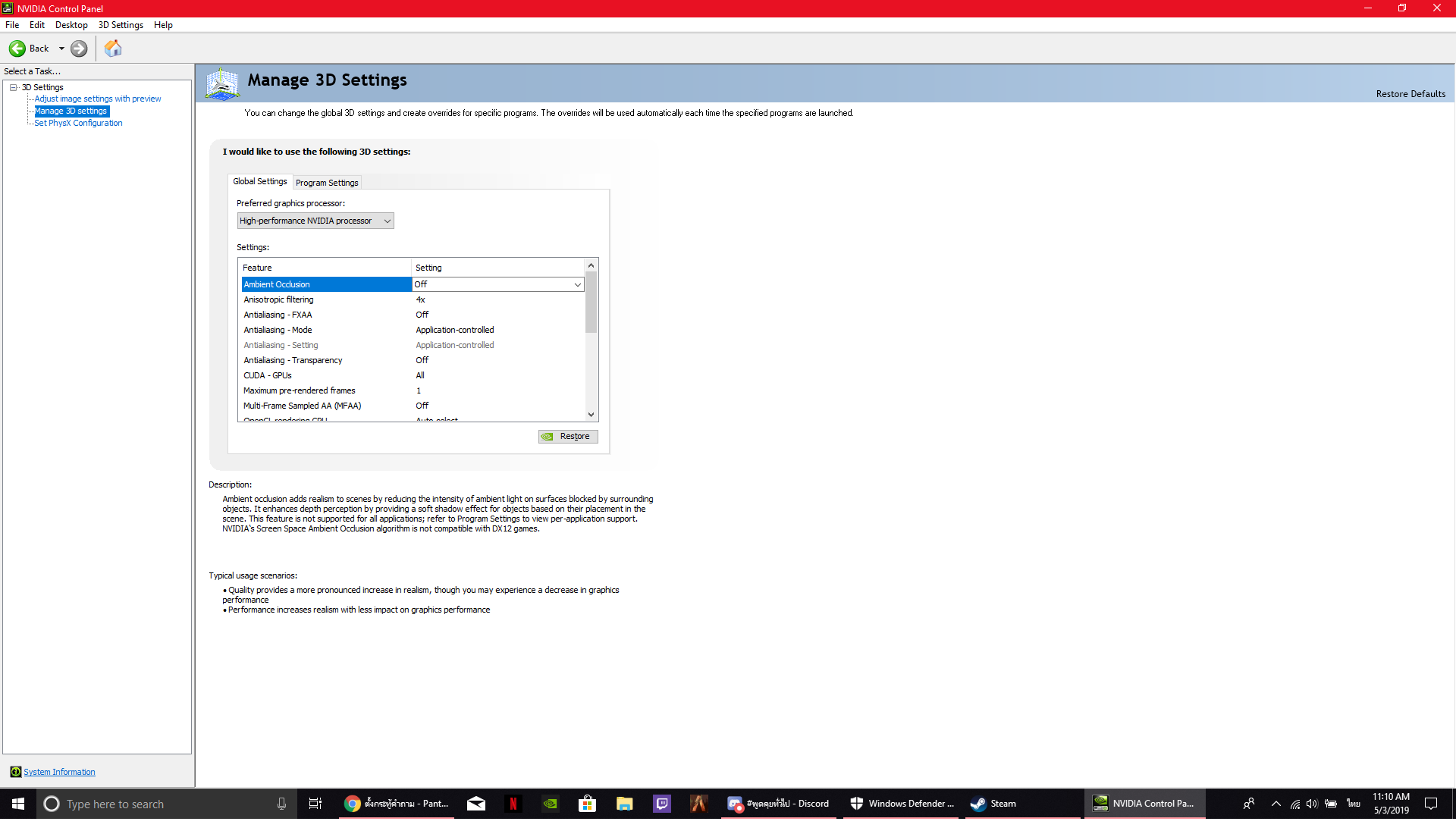Screen dimensions: 1456x834
Task: Open People icon in system tray
Action: point(1249,804)
